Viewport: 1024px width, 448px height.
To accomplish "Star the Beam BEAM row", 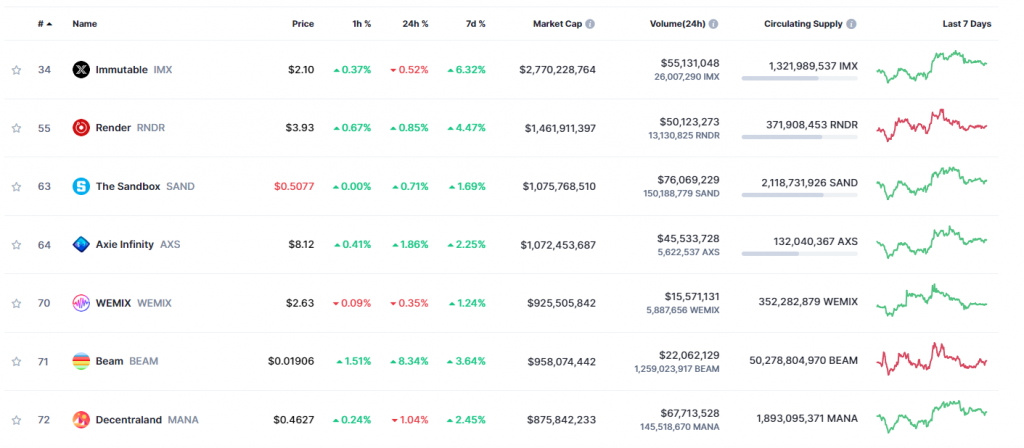I will coord(16,361).
